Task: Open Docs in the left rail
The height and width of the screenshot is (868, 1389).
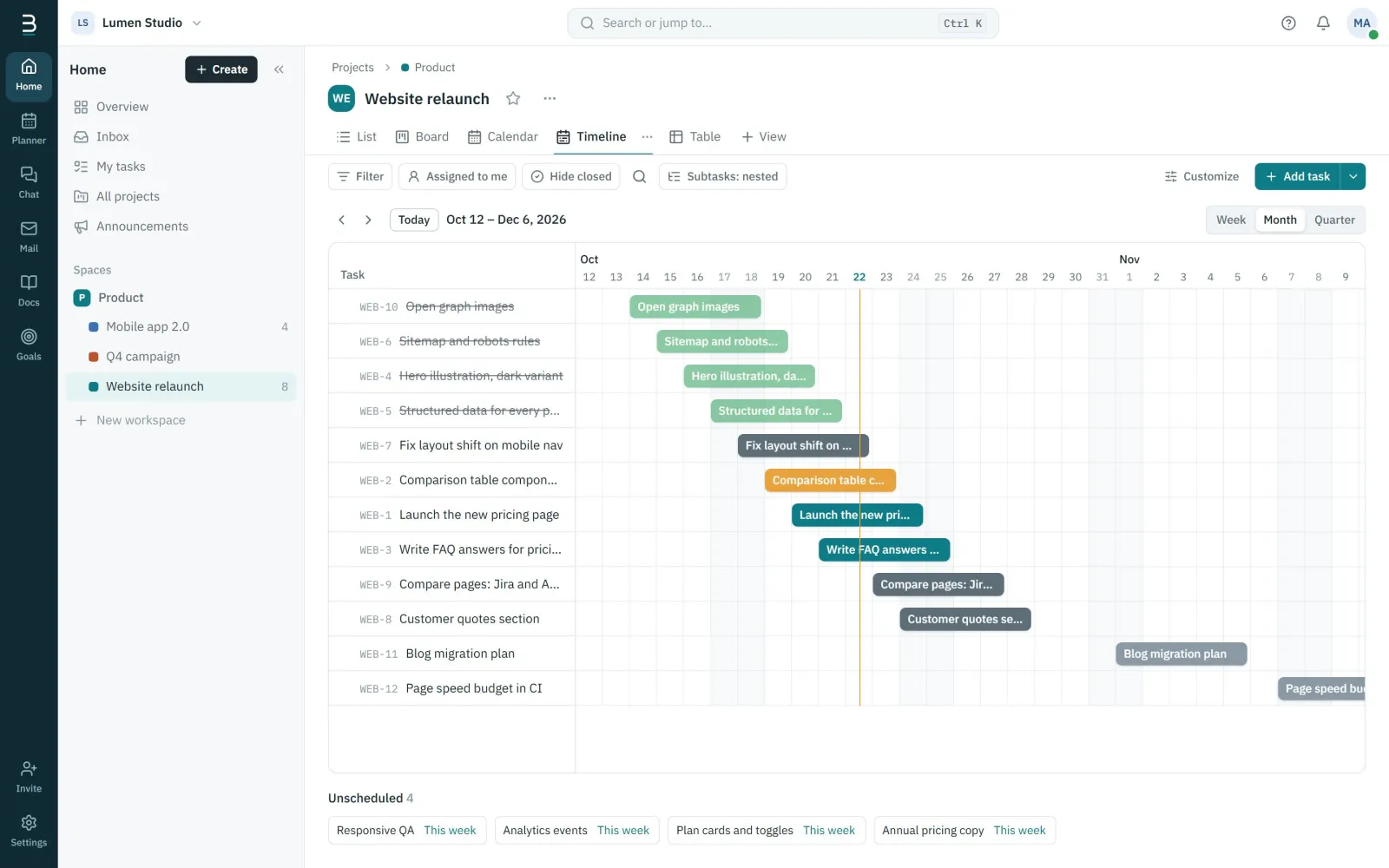Action: click(29, 290)
